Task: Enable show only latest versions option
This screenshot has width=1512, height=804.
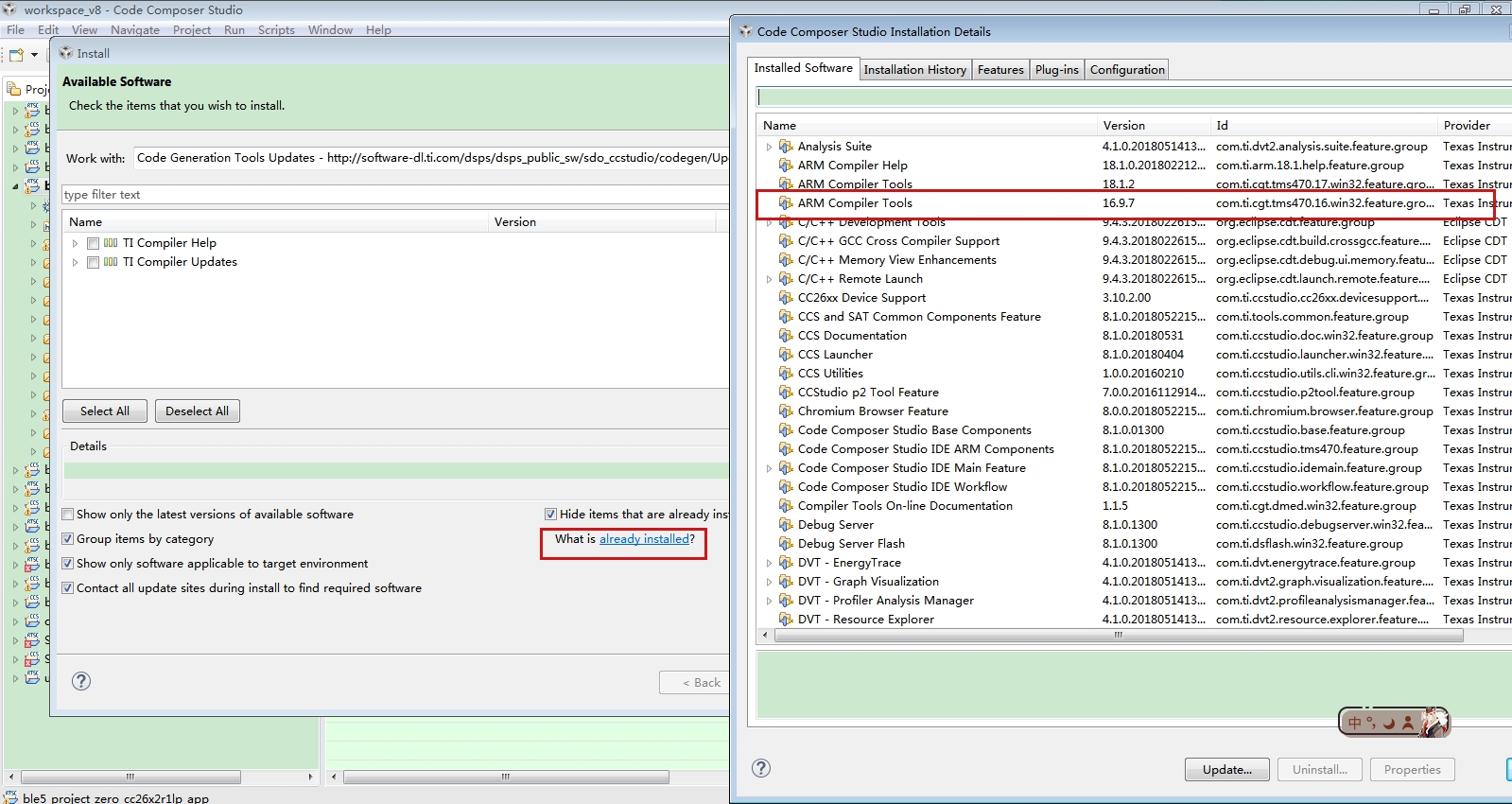Action: [x=68, y=515]
